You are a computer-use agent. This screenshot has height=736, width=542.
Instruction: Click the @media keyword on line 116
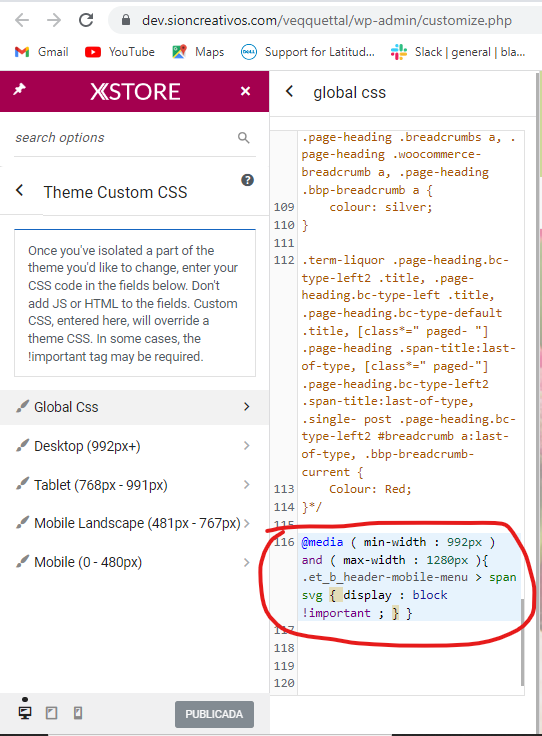tap(322, 542)
